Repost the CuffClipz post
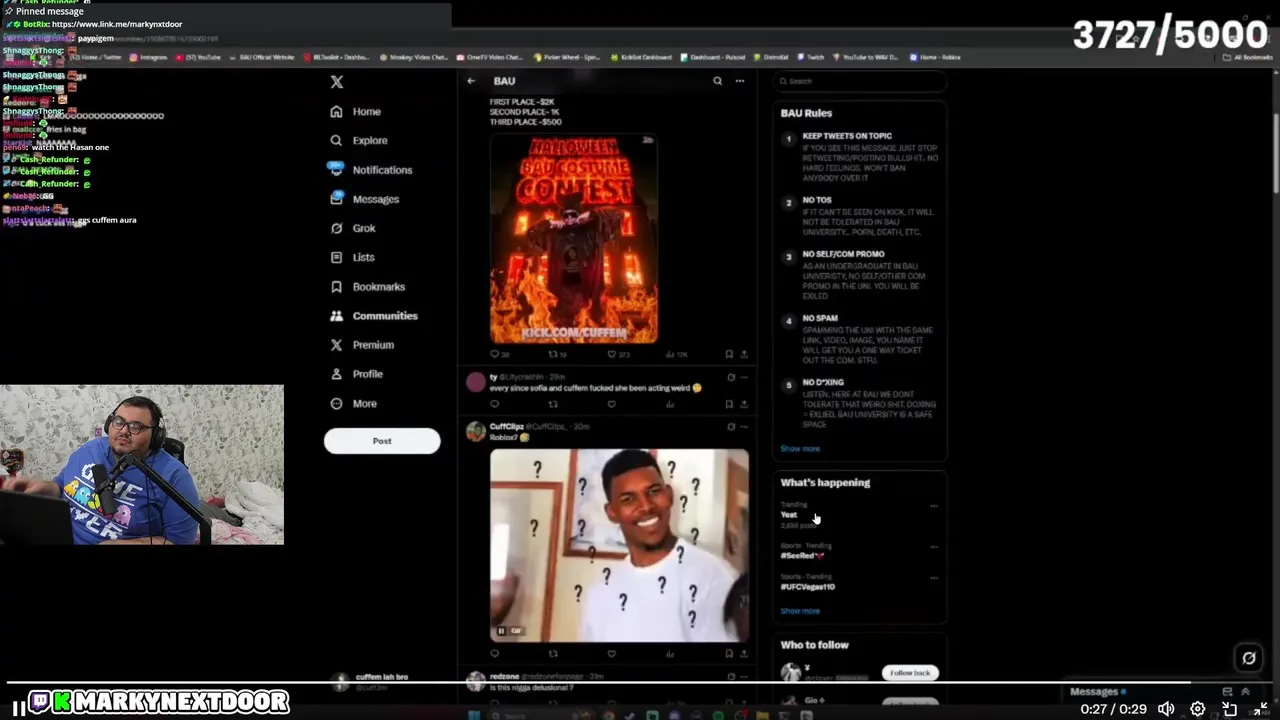This screenshot has height=720, width=1280. (x=553, y=654)
